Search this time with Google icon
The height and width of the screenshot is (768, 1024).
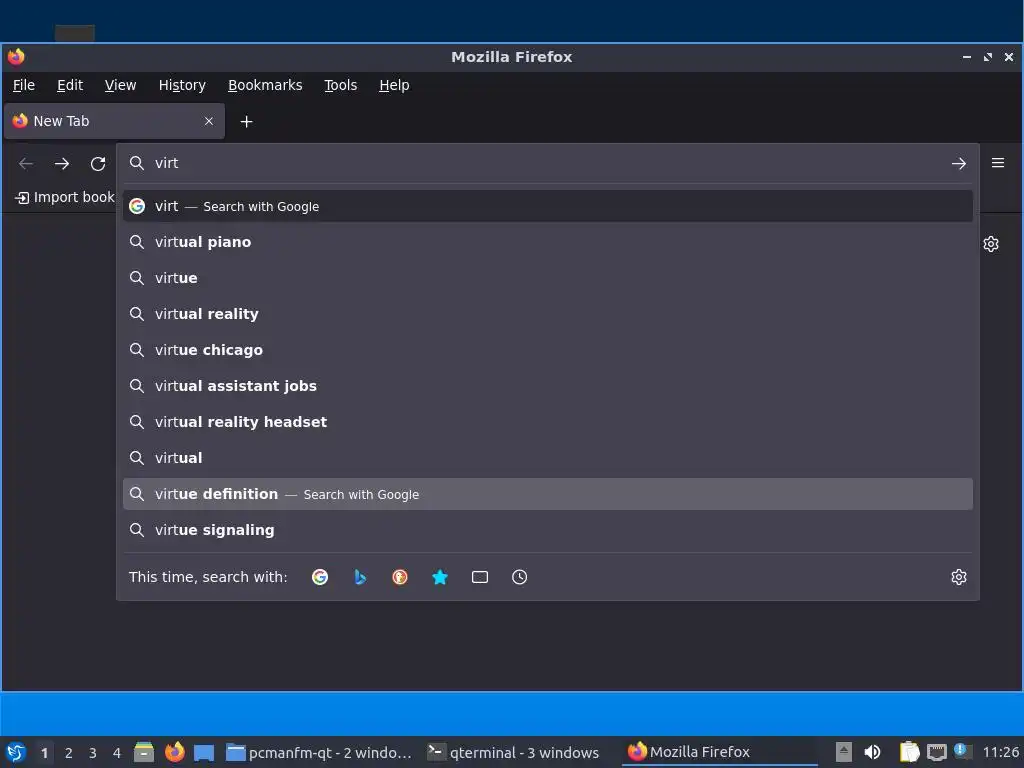click(320, 577)
